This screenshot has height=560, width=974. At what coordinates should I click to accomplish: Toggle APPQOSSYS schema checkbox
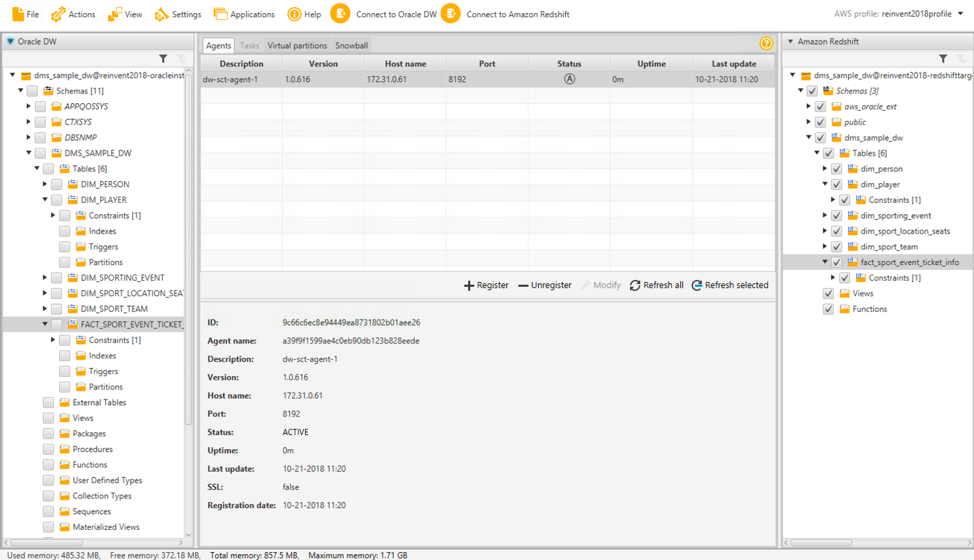(40, 106)
